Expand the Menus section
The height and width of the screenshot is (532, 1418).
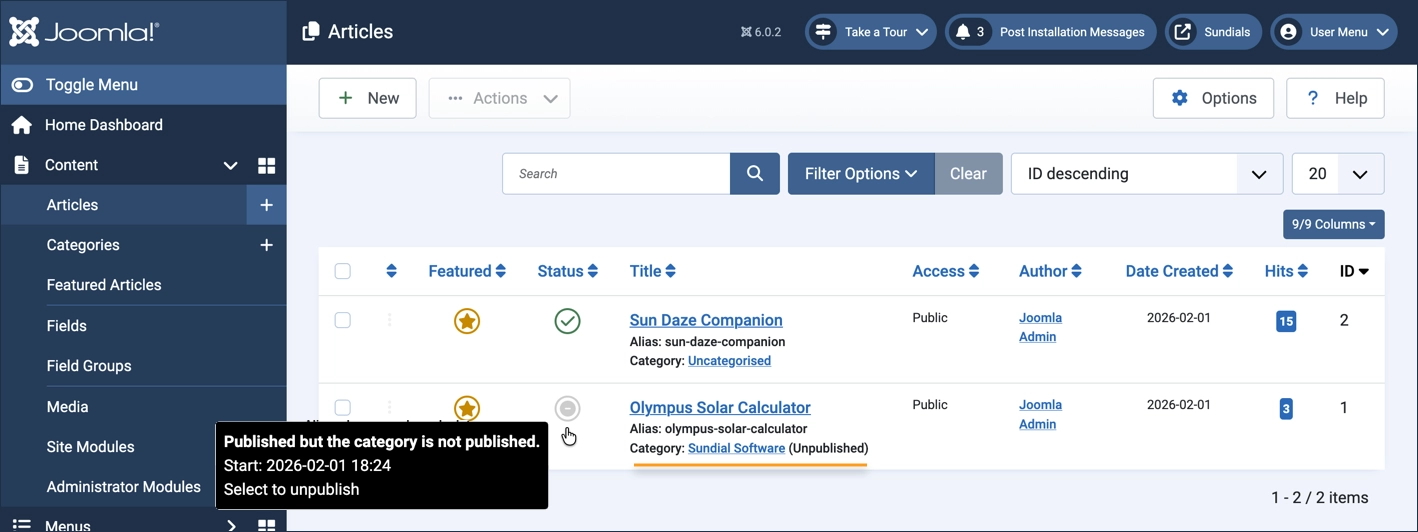(230, 525)
